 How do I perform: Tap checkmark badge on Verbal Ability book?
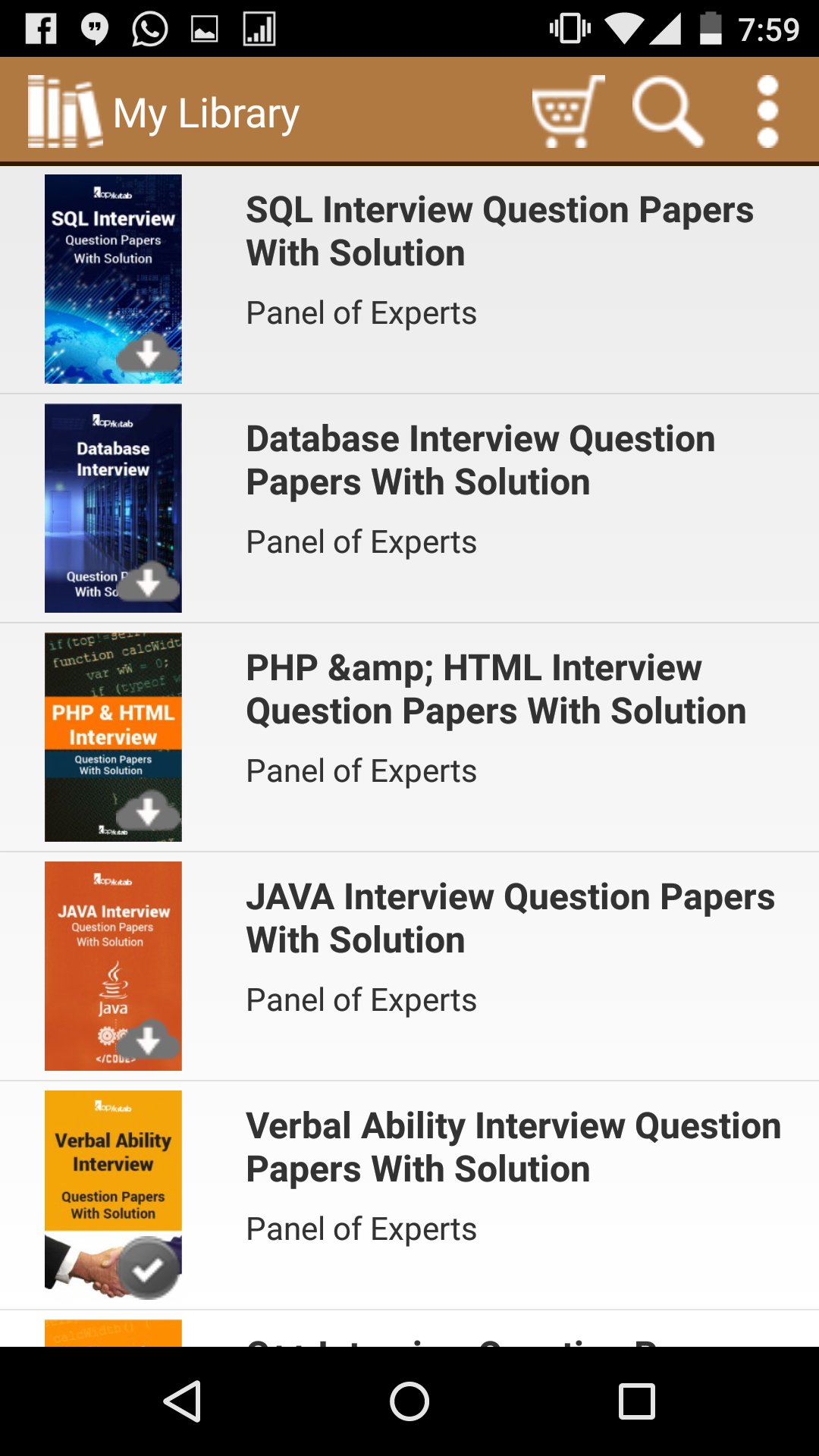148,1268
